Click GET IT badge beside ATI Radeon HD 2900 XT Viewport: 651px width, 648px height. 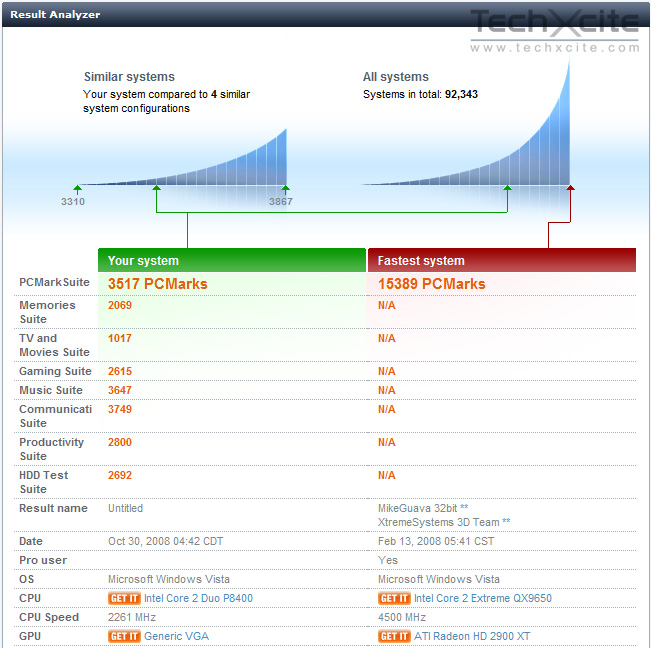pyautogui.click(x=394, y=636)
